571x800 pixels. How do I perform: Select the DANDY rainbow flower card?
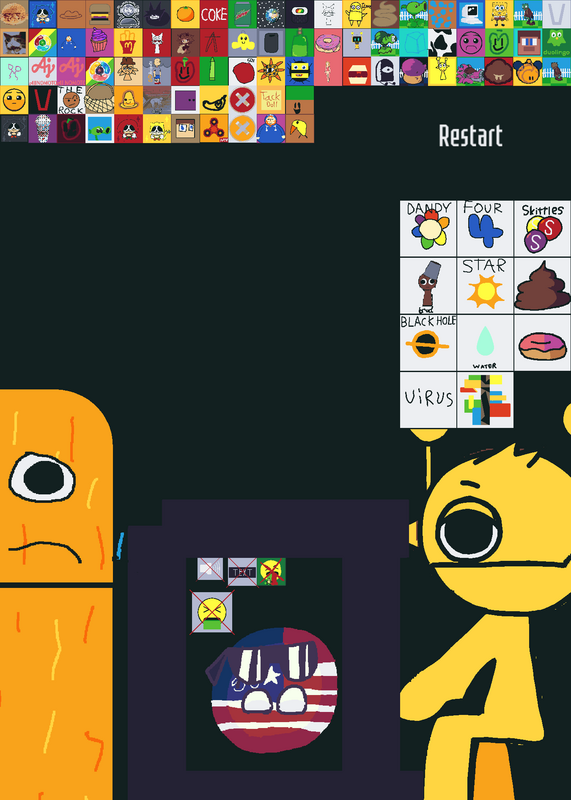428,229
